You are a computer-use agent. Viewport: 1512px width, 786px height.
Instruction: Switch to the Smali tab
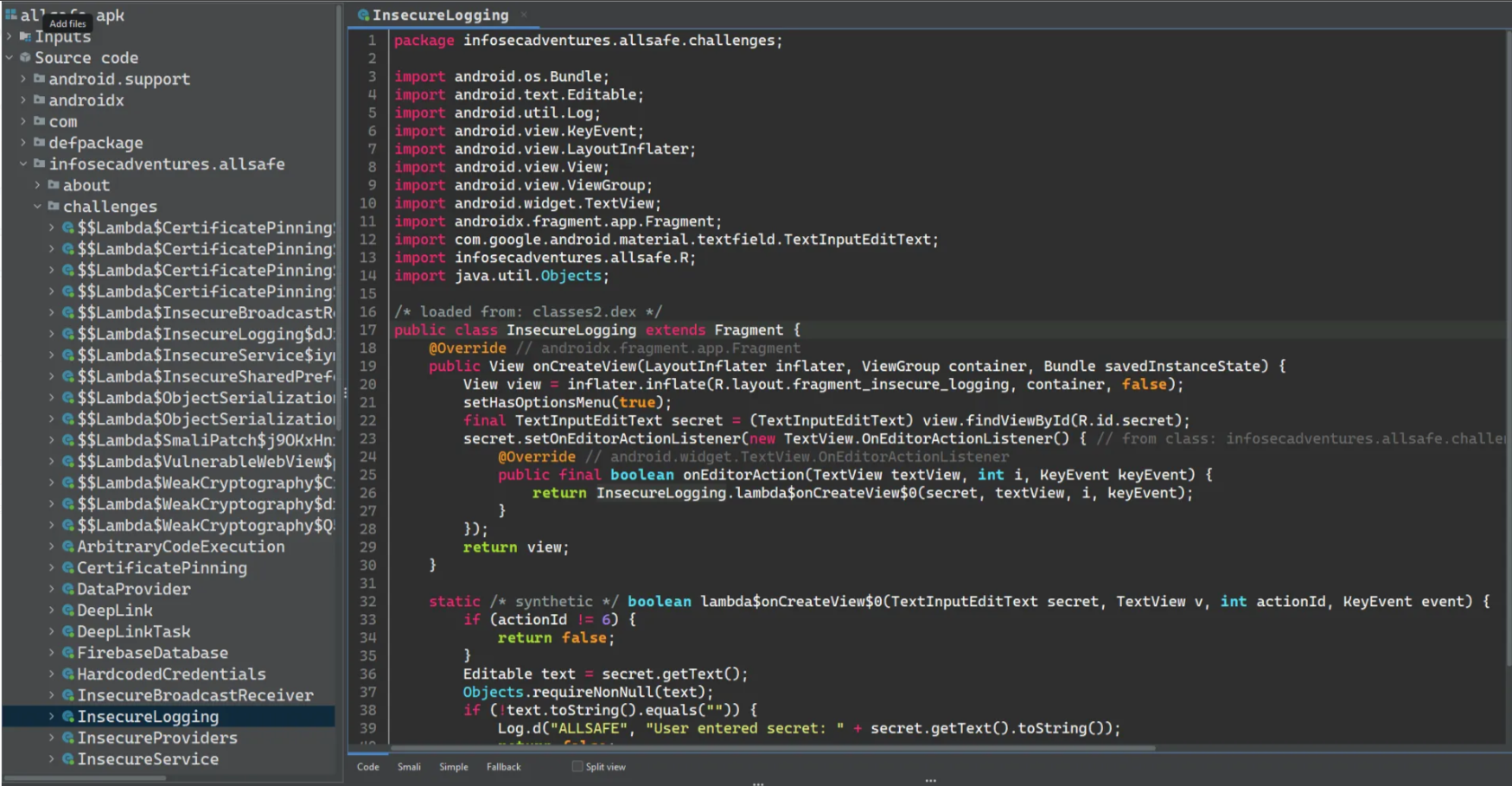click(409, 766)
